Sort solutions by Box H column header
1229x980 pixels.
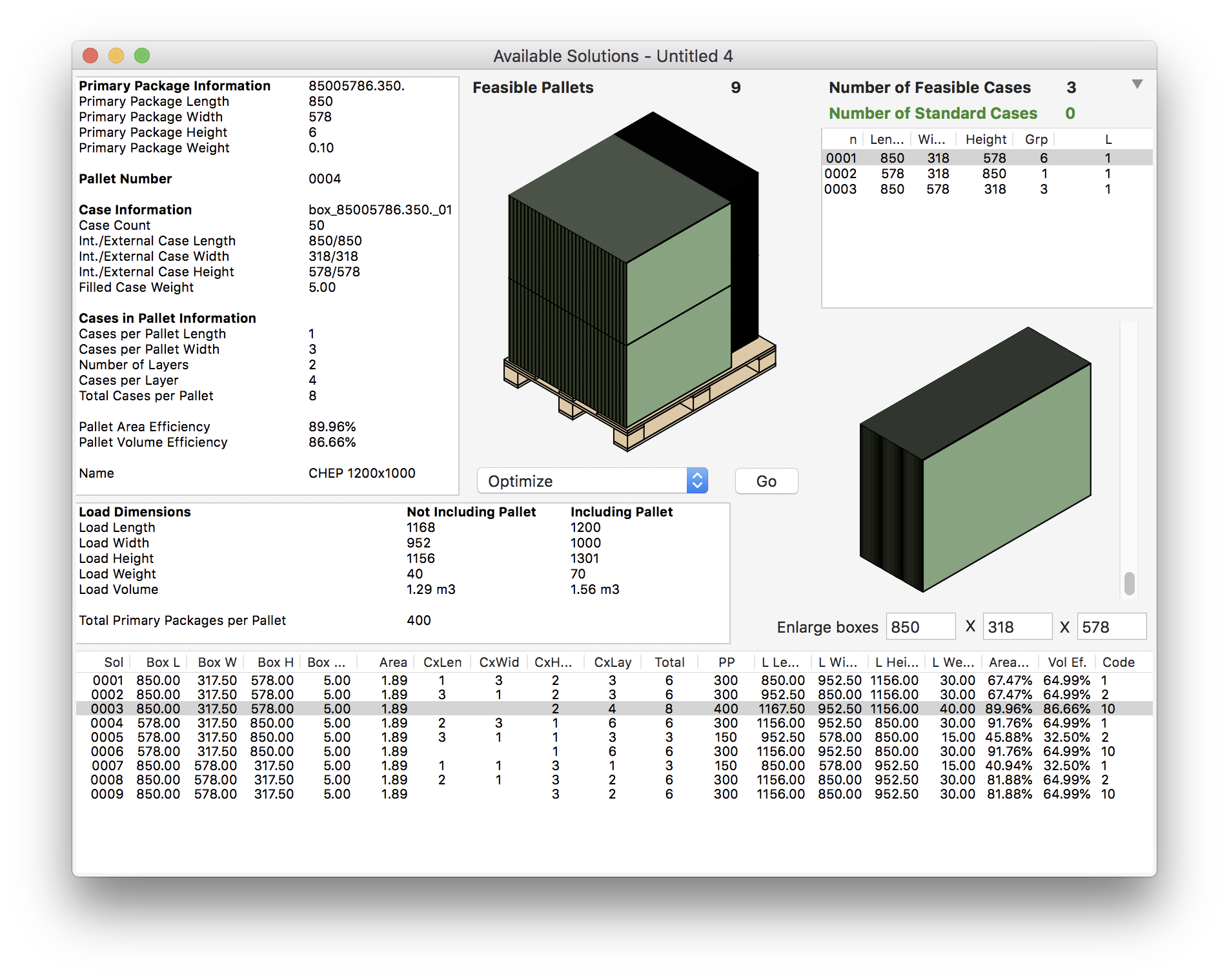(272, 662)
